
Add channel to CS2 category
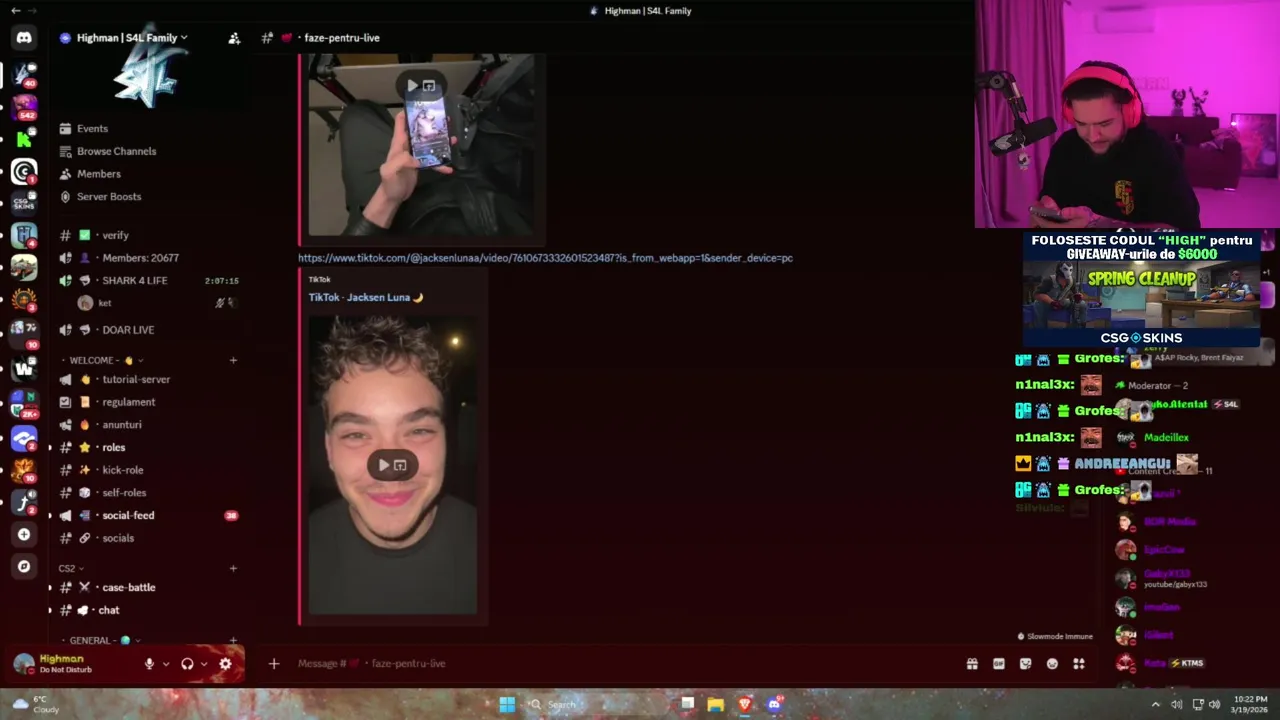[x=233, y=568]
